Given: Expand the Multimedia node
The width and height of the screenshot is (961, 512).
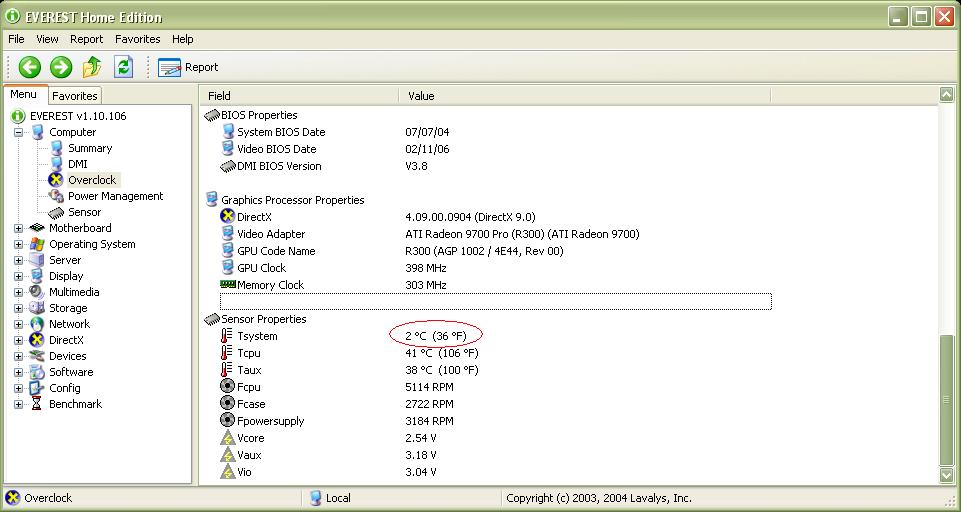Looking at the screenshot, I should point(18,292).
